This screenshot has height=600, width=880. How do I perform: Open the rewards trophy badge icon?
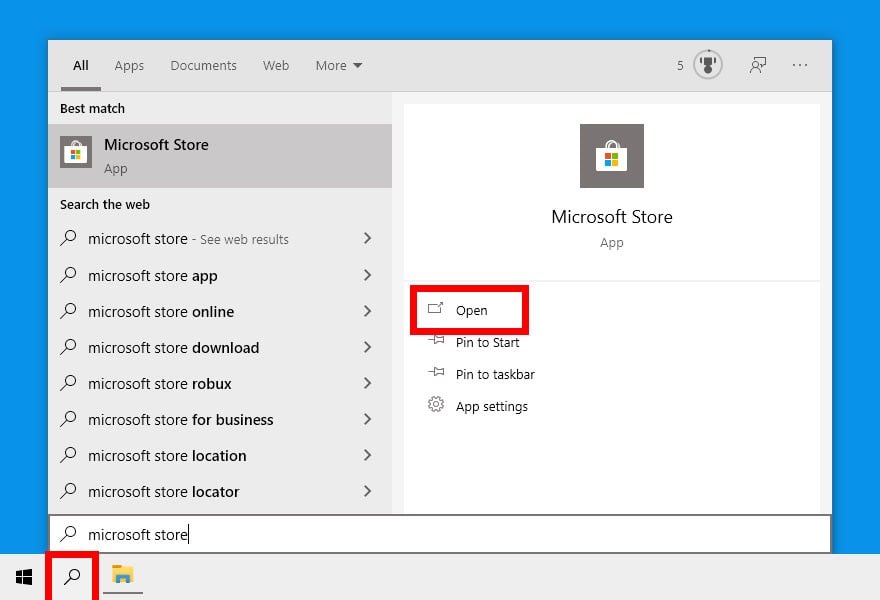708,65
